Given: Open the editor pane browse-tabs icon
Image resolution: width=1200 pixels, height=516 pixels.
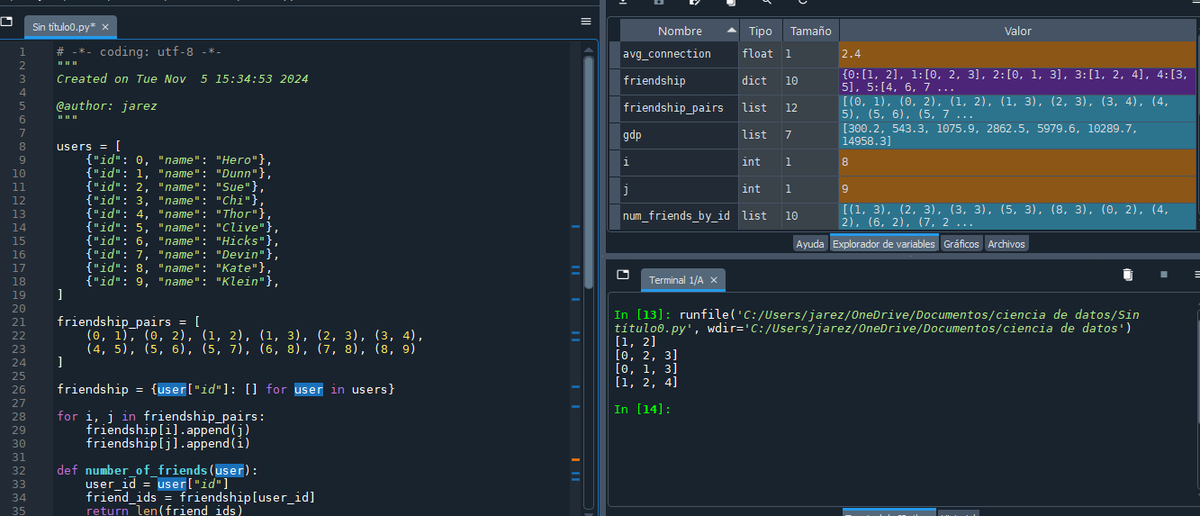Looking at the screenshot, I should (8, 22).
